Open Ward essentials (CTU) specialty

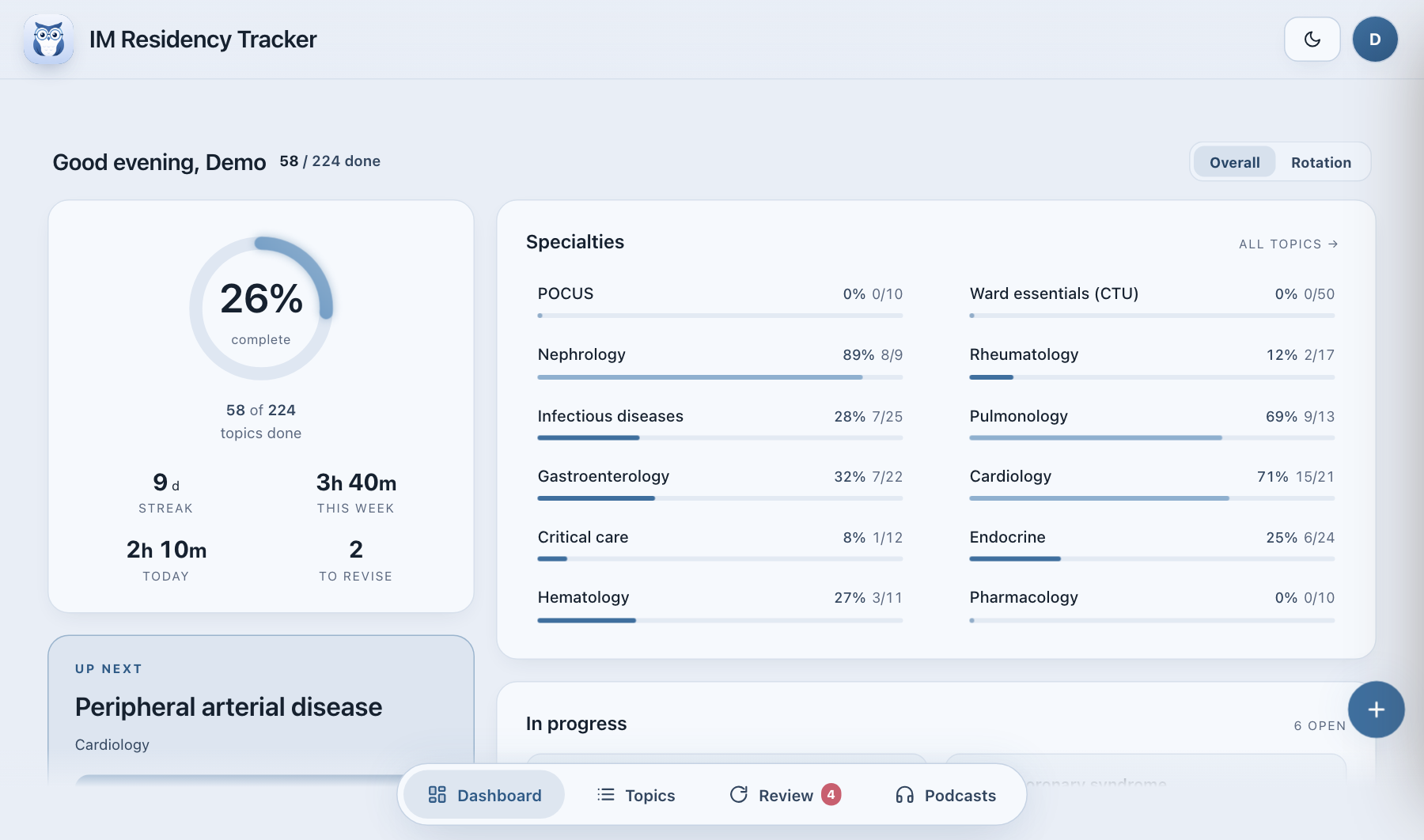tap(1152, 303)
